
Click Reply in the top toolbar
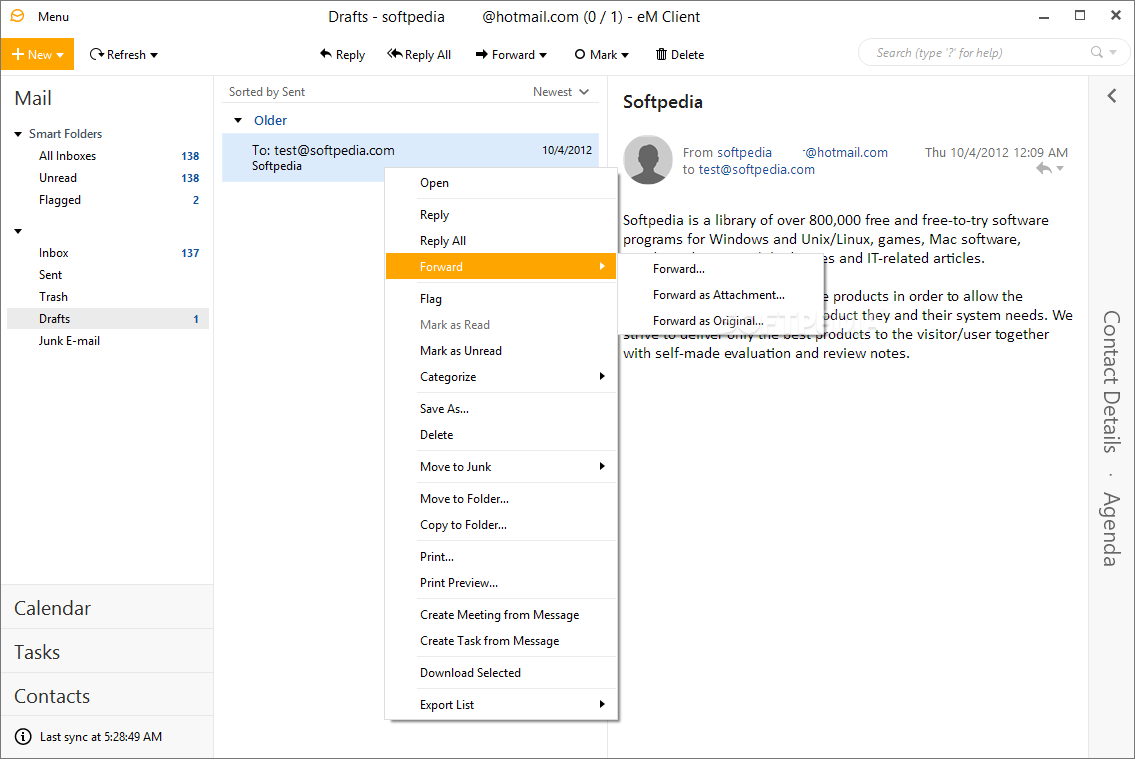pyautogui.click(x=342, y=54)
